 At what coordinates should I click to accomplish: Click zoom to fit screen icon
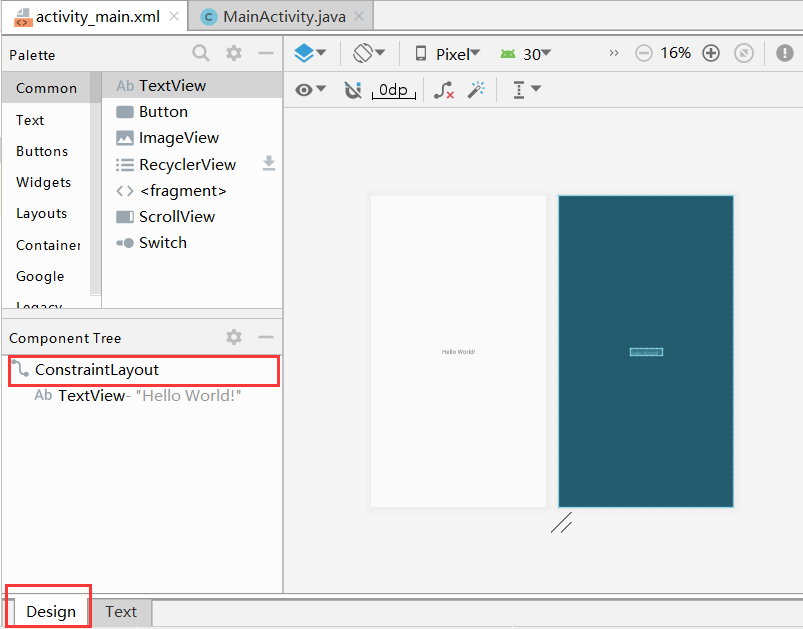point(744,53)
